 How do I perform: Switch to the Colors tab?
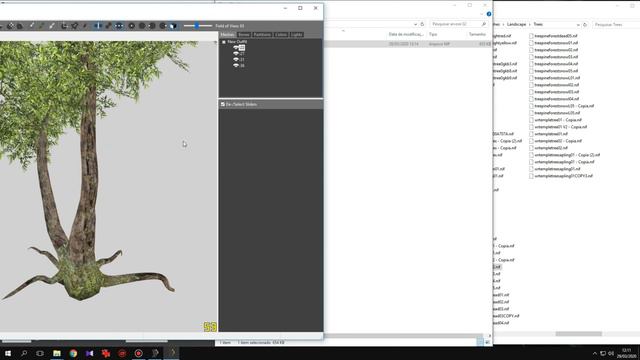[281, 35]
